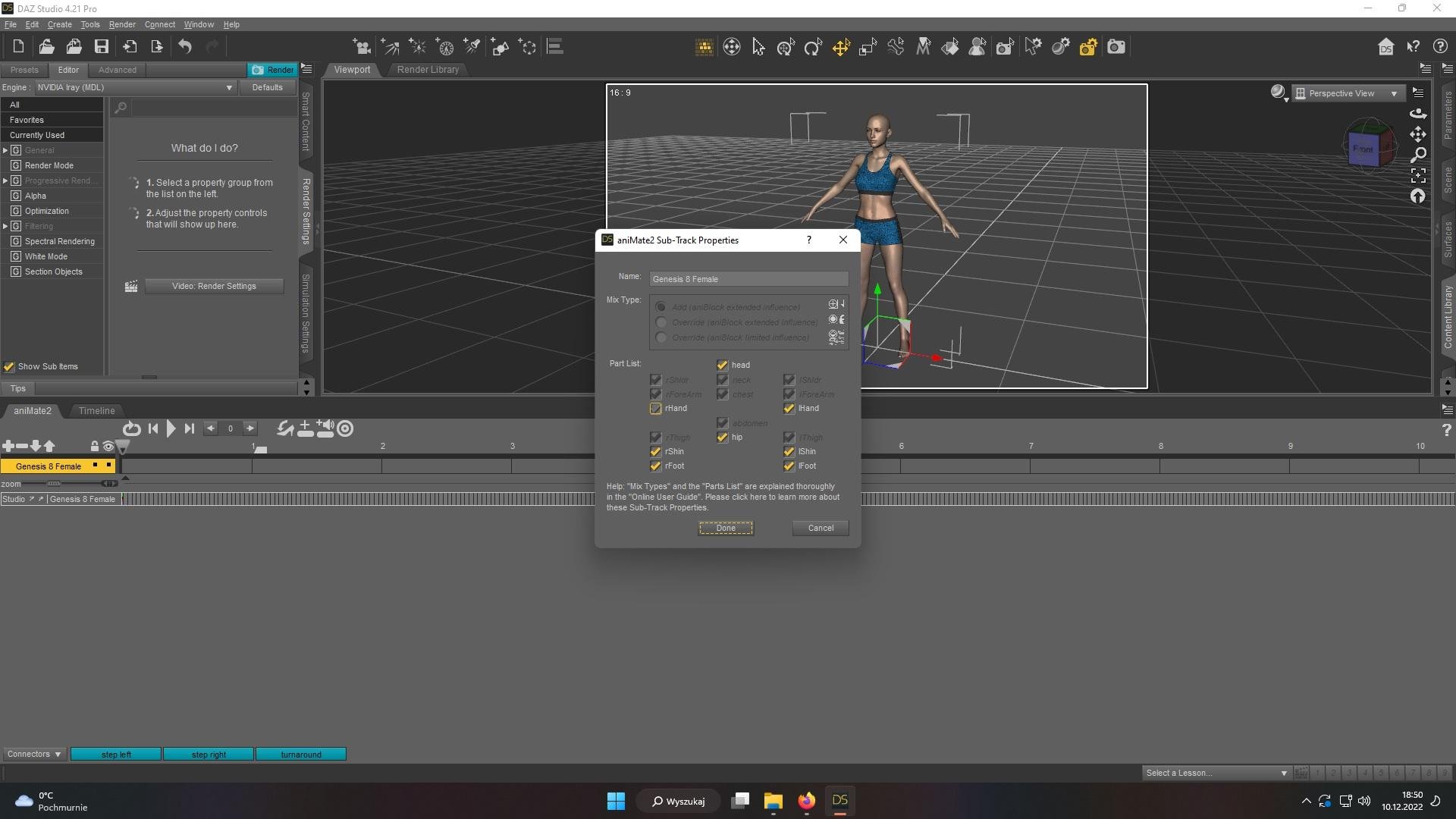Screen dimensions: 1456x819
Task: Click the aniMate2 loop playback icon
Action: [x=131, y=429]
